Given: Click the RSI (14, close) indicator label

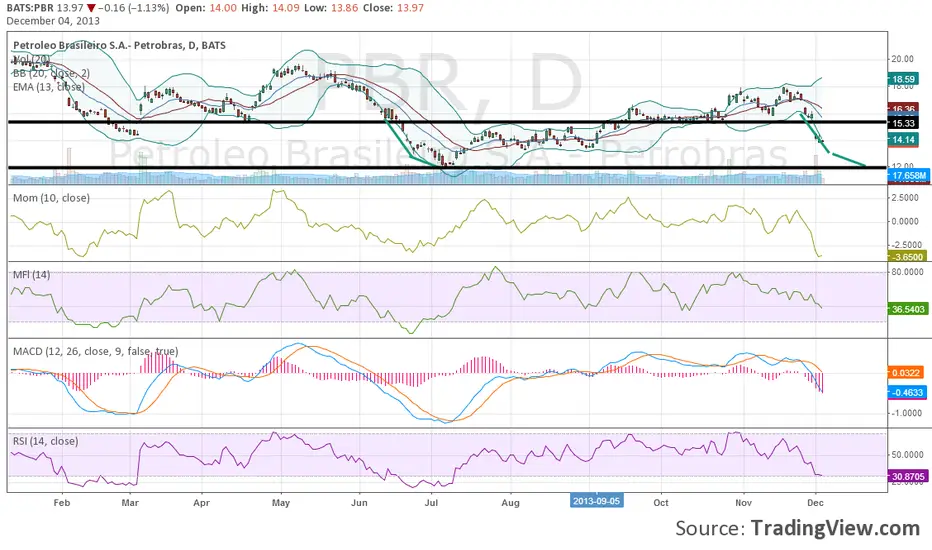Looking at the screenshot, I should (x=45, y=441).
